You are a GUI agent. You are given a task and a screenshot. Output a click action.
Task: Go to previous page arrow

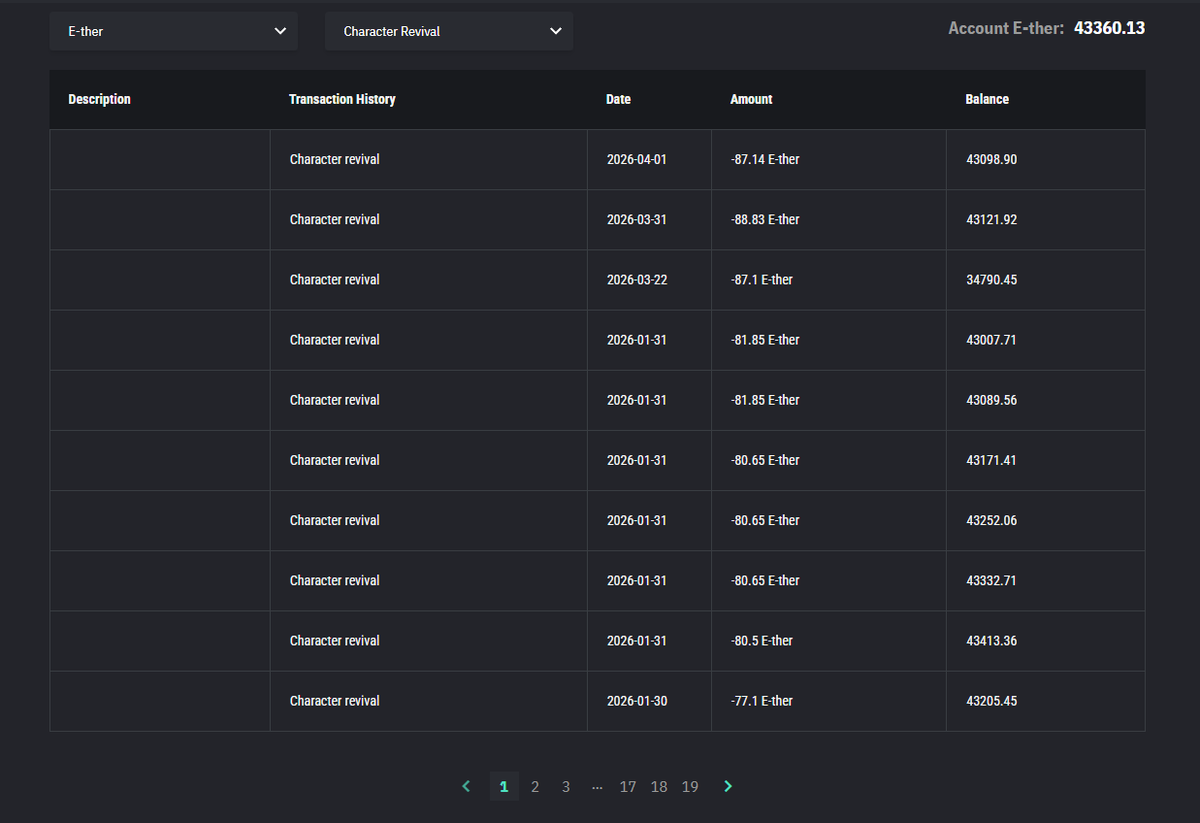click(x=466, y=787)
